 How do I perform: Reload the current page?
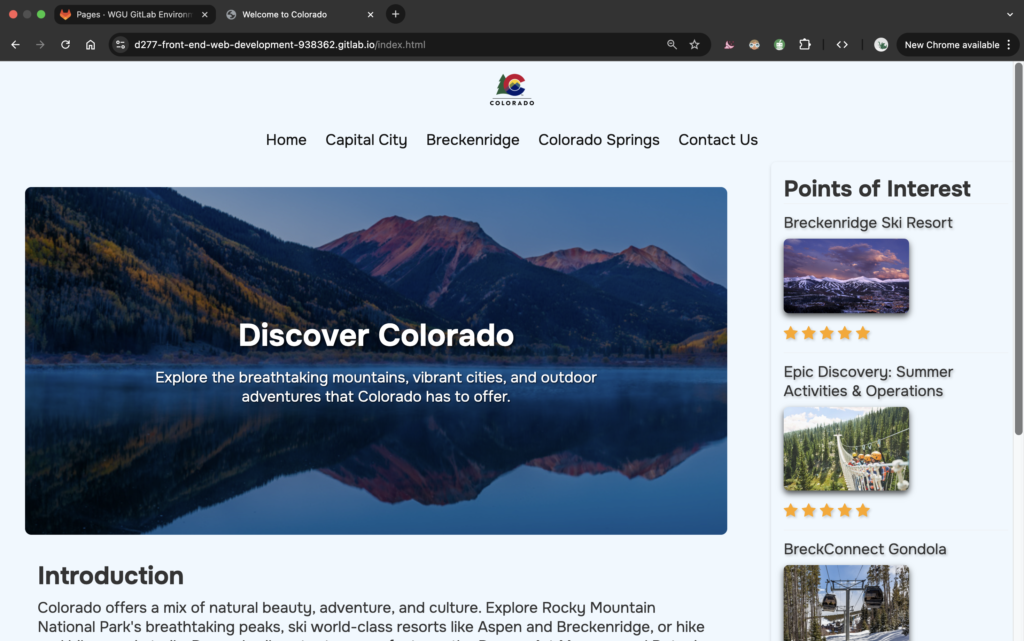coord(65,45)
